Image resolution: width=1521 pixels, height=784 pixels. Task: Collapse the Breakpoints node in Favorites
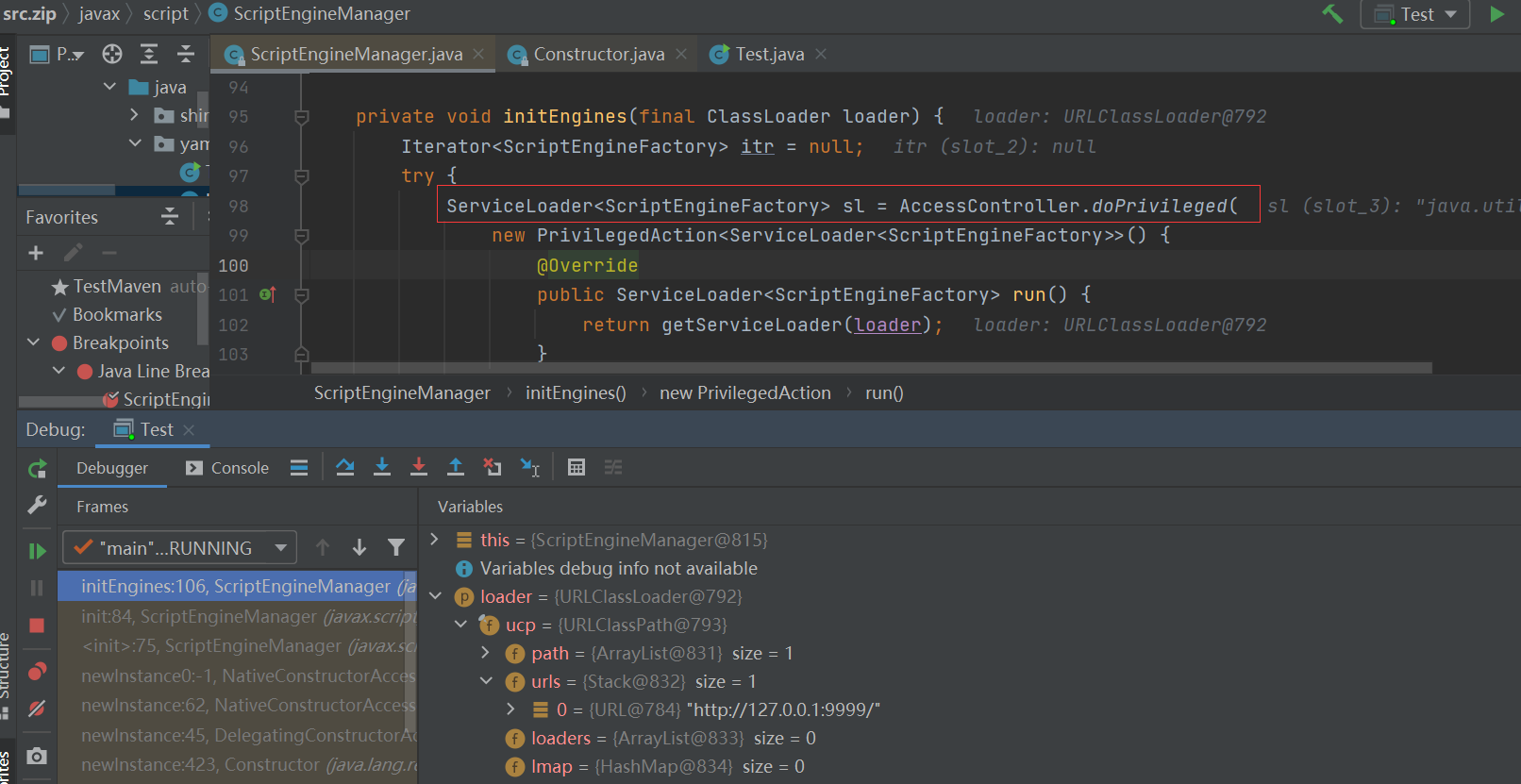(x=33, y=342)
